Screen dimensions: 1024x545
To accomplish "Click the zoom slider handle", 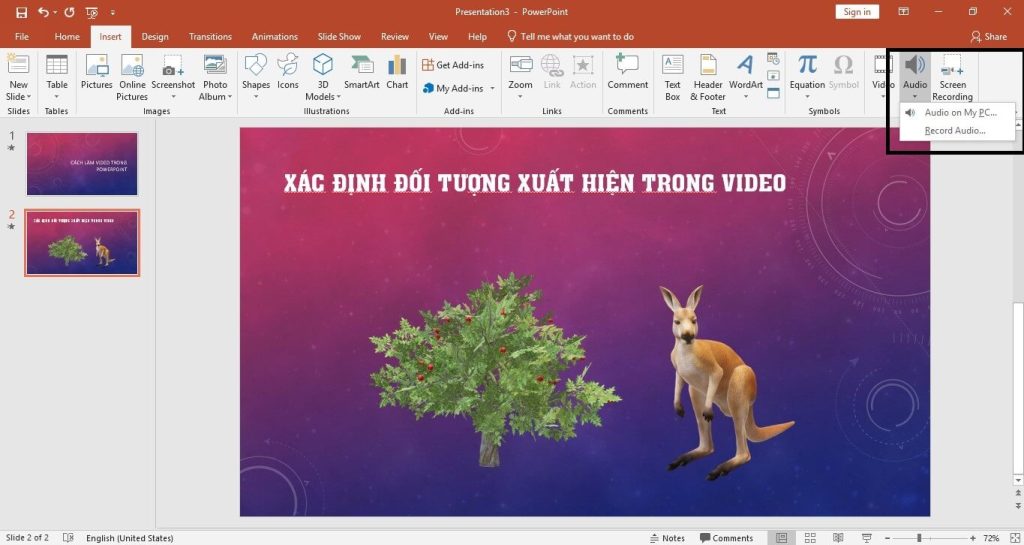I will point(919,538).
